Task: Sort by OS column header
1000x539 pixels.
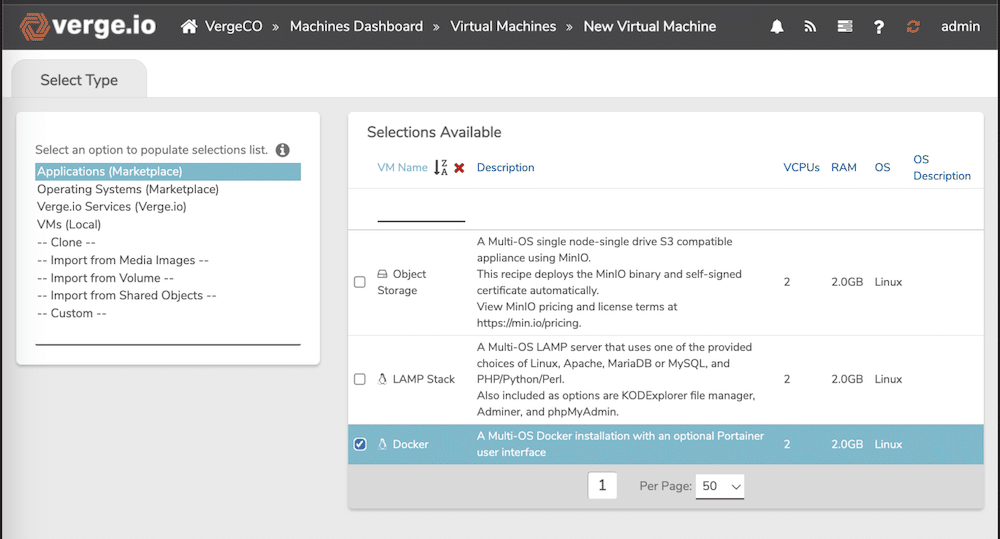Action: click(x=883, y=168)
